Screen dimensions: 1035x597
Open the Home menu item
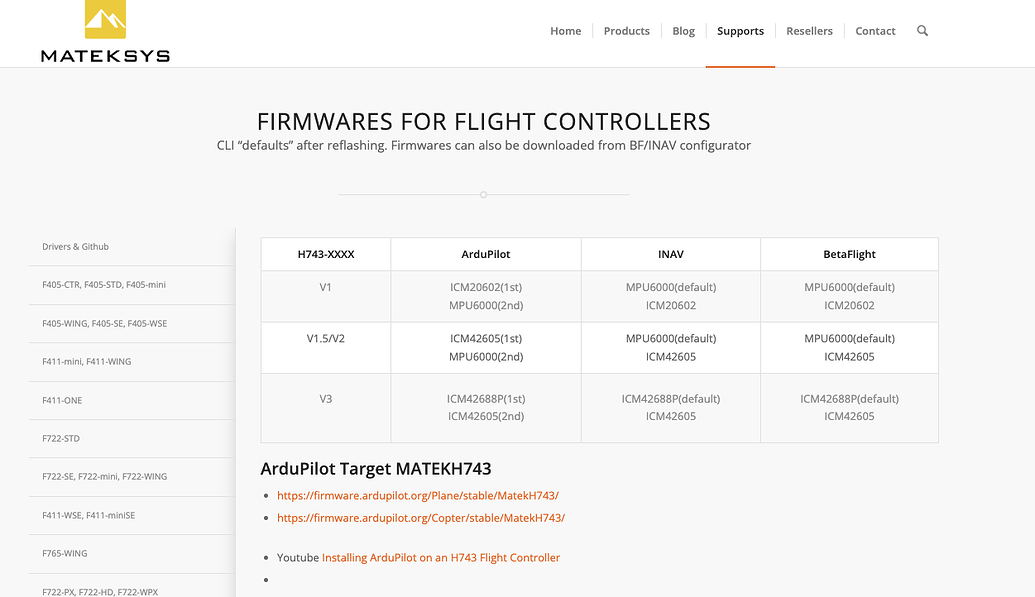pyautogui.click(x=565, y=31)
